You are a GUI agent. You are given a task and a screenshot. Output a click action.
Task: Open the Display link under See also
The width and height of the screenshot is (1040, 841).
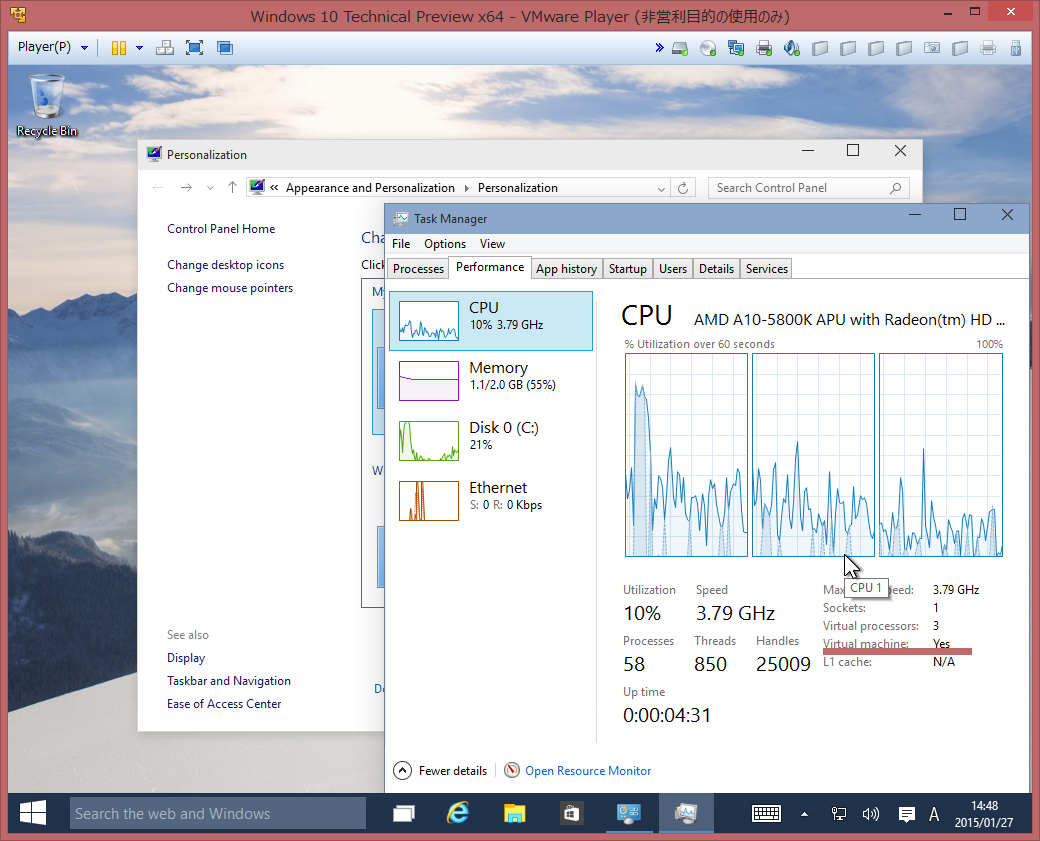click(x=186, y=658)
